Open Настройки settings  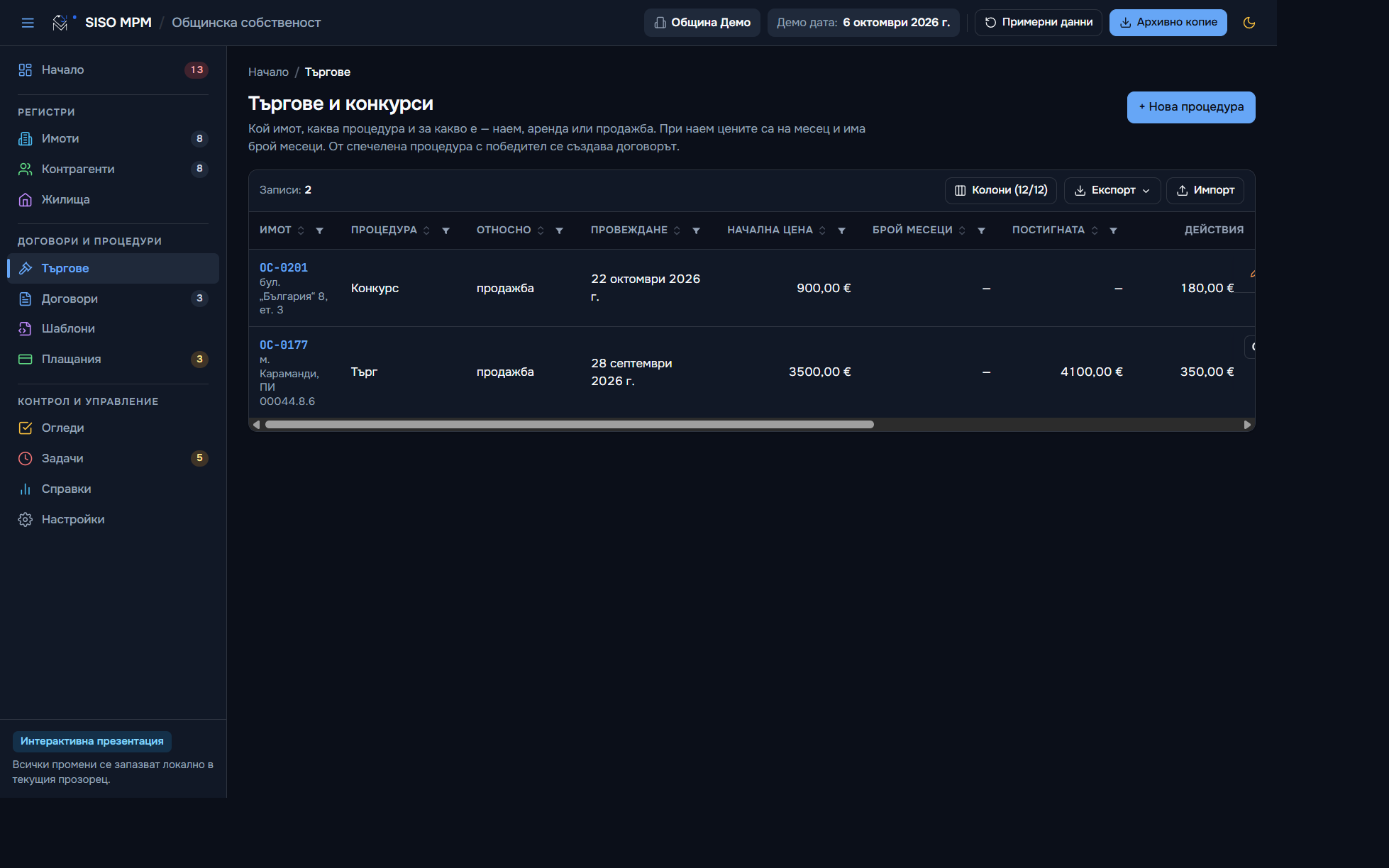pyautogui.click(x=113, y=519)
